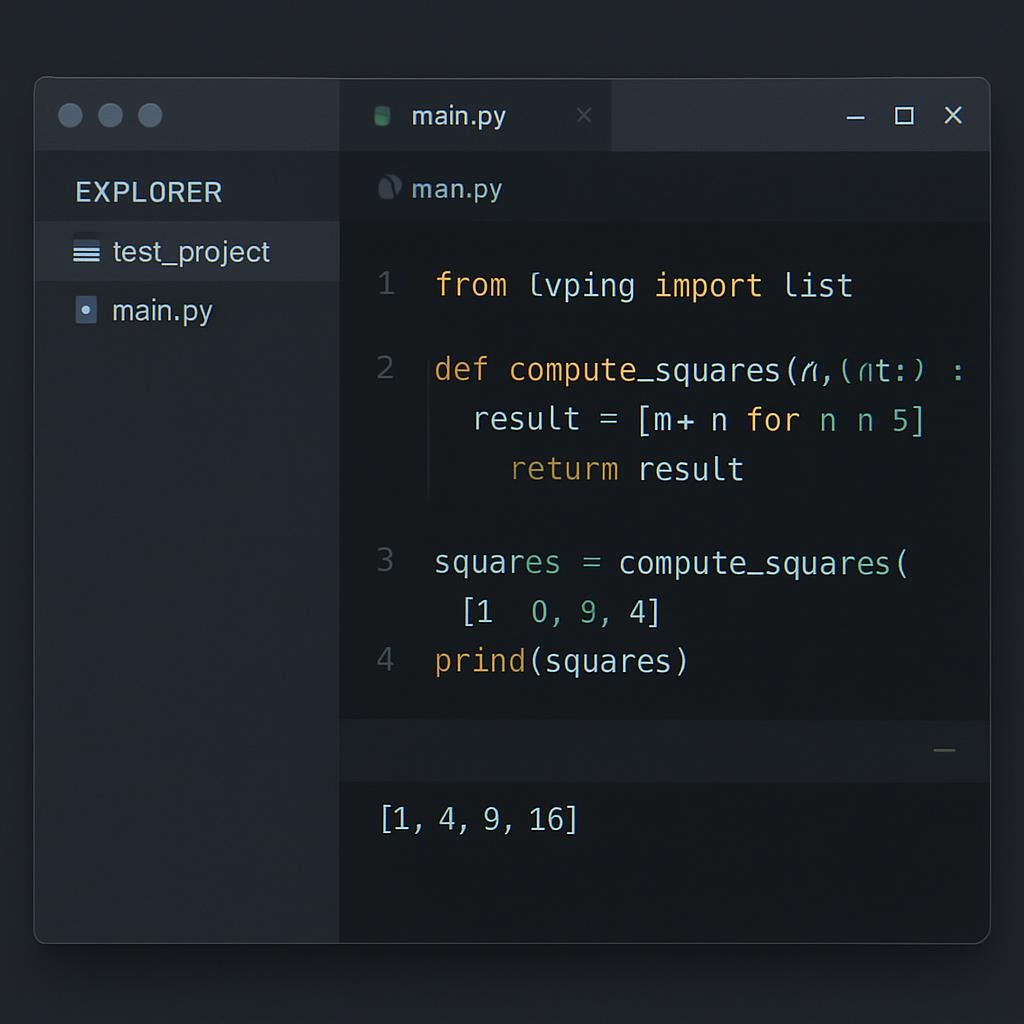Click the test_project folder icon

click(x=87, y=252)
